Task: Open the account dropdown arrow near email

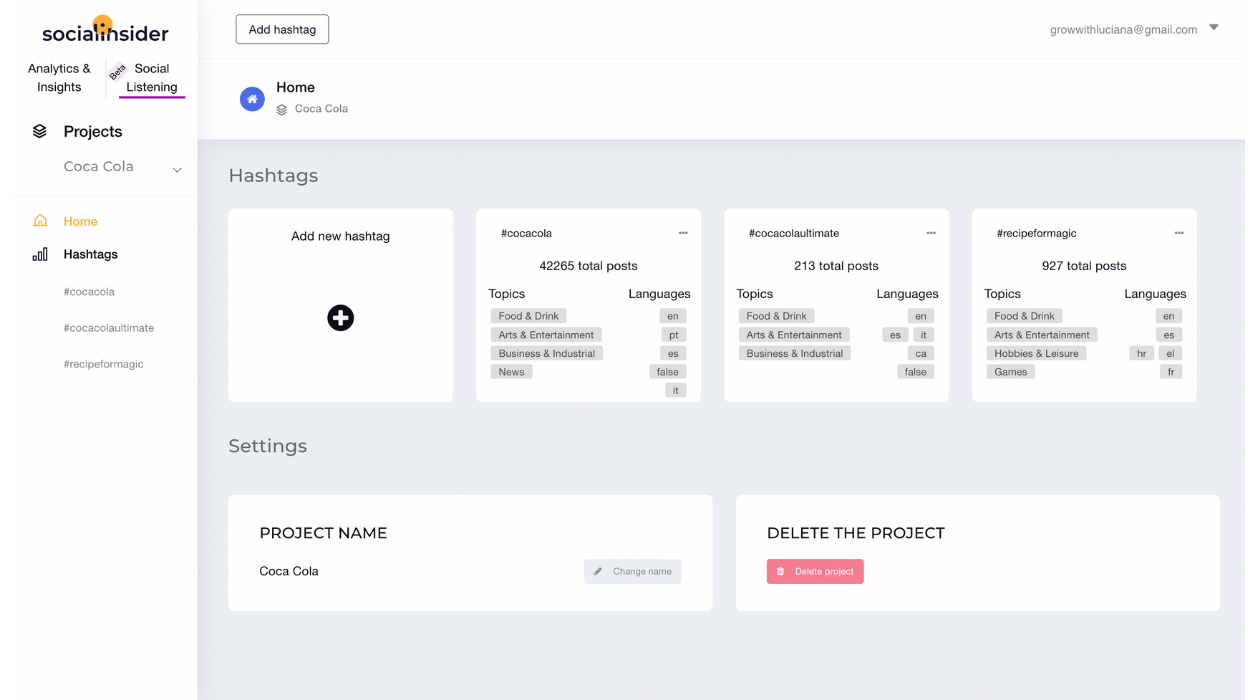Action: [1214, 28]
